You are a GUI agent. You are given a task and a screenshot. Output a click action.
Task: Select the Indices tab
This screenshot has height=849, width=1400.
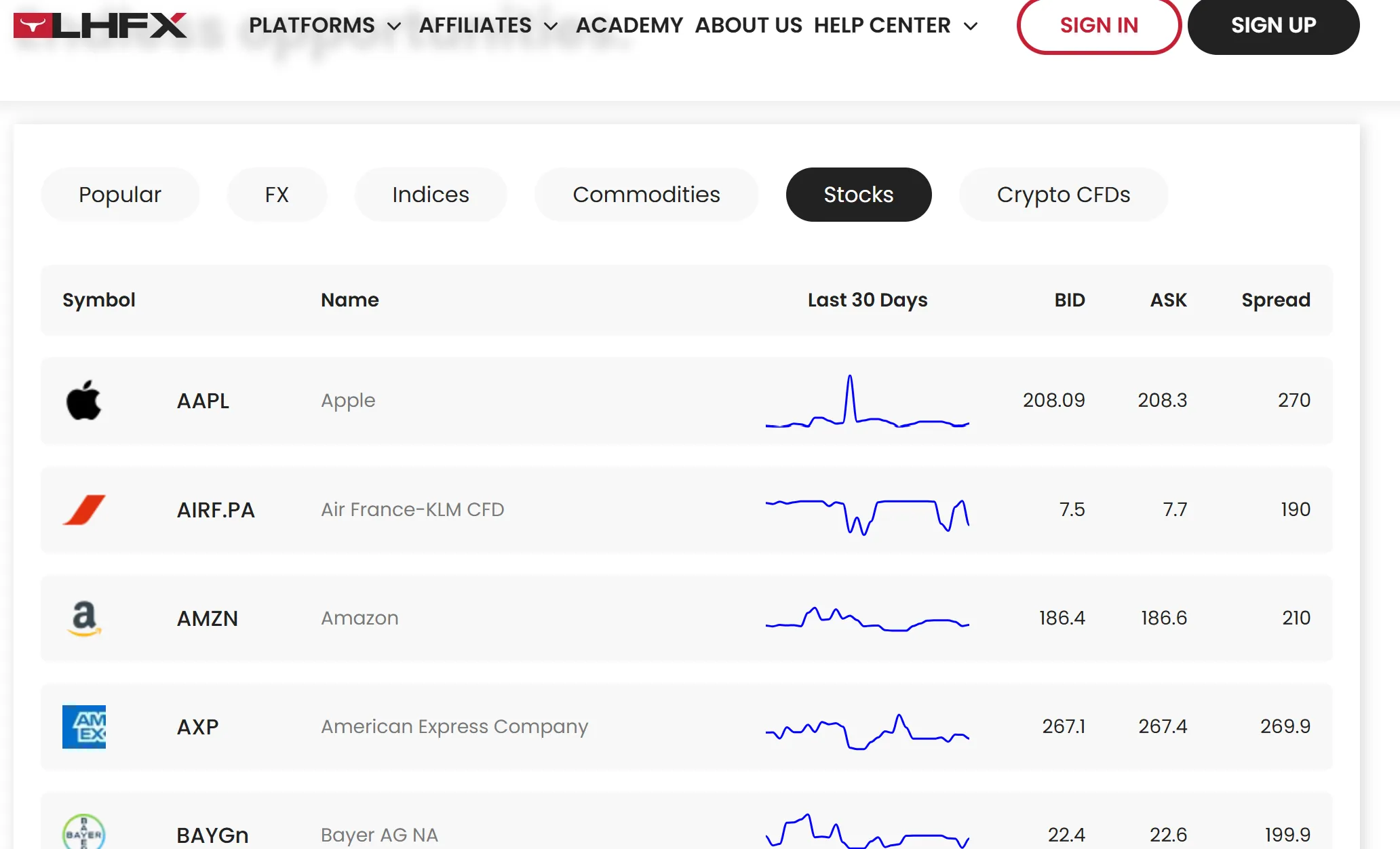tap(431, 195)
